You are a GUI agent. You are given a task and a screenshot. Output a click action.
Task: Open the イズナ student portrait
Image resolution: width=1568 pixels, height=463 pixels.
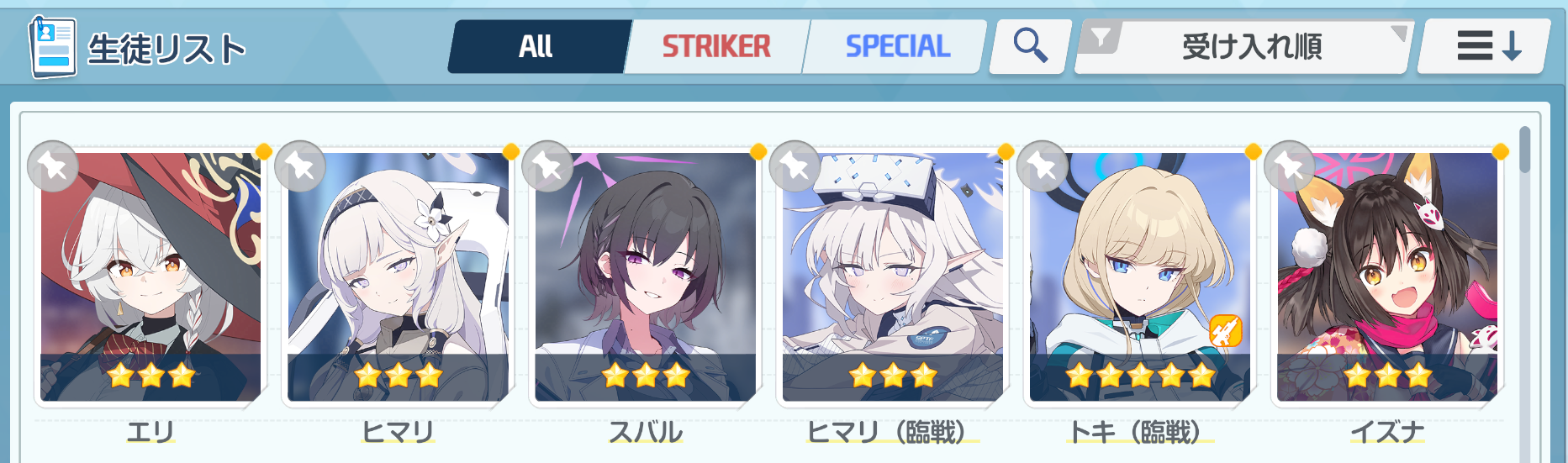tap(1387, 276)
